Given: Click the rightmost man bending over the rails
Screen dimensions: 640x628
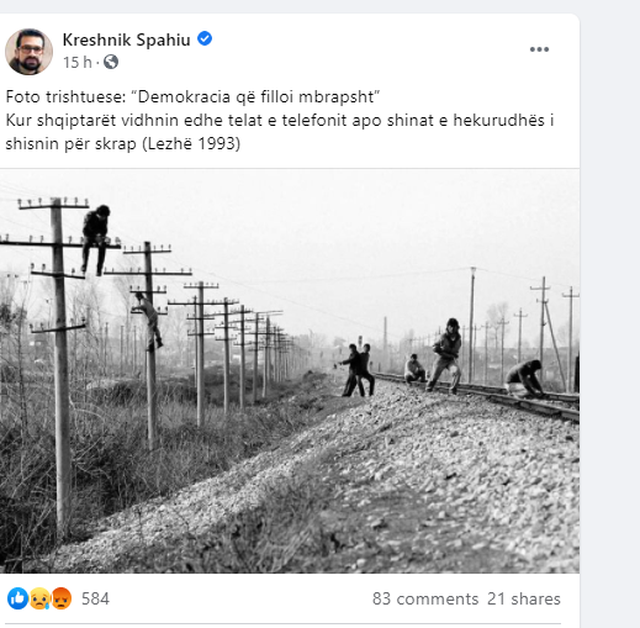Looking at the screenshot, I should (x=524, y=378).
